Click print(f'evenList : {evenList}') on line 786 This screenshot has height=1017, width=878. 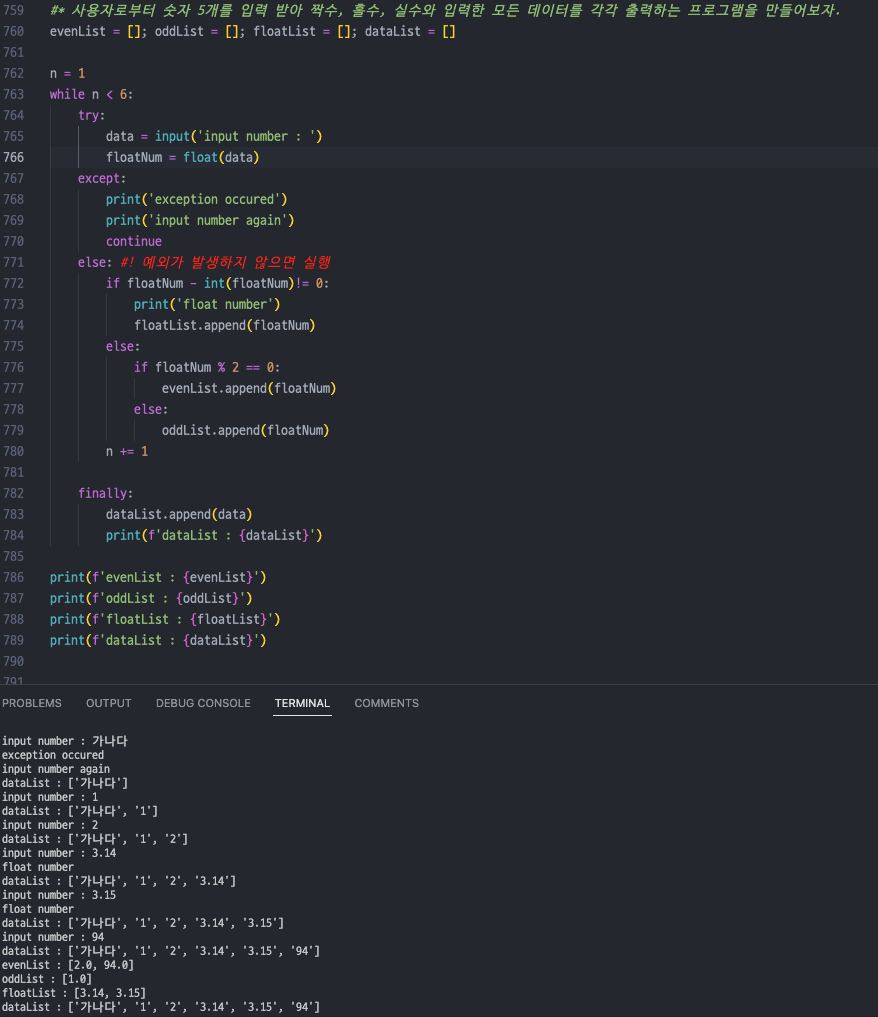[x=158, y=577]
